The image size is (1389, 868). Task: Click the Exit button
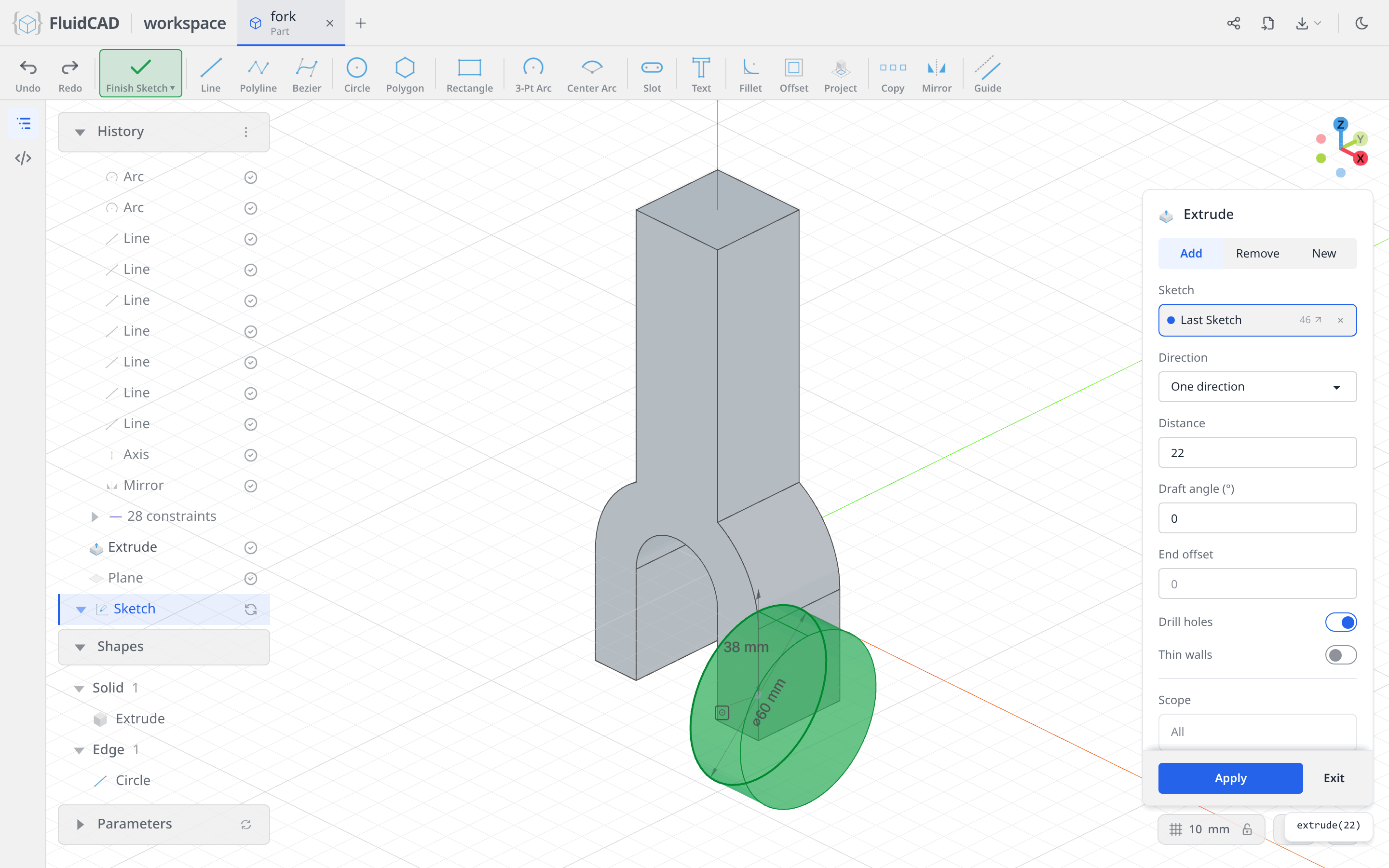(1334, 778)
